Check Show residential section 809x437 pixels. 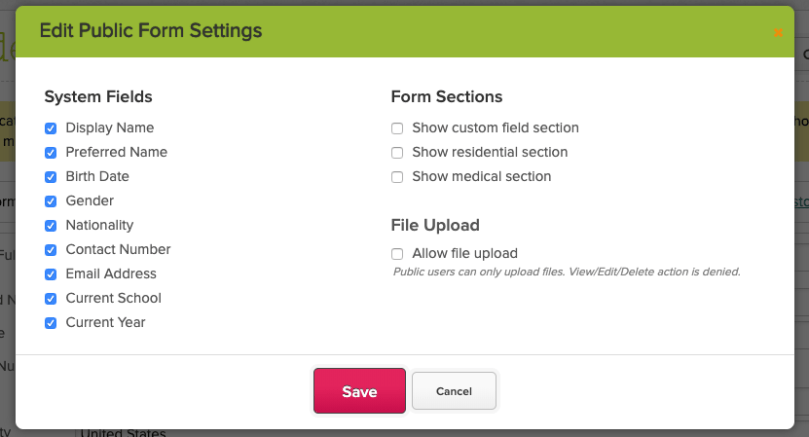(397, 153)
